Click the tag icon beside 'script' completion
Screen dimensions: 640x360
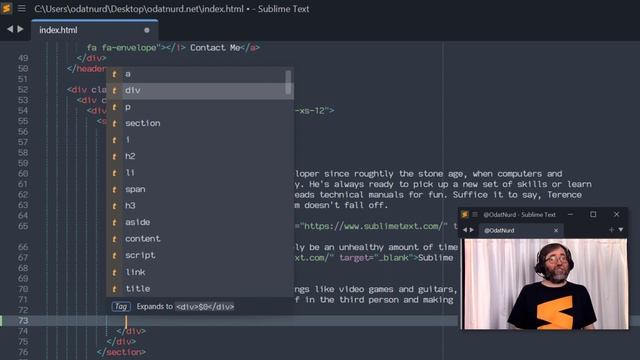pyautogui.click(x=115, y=256)
